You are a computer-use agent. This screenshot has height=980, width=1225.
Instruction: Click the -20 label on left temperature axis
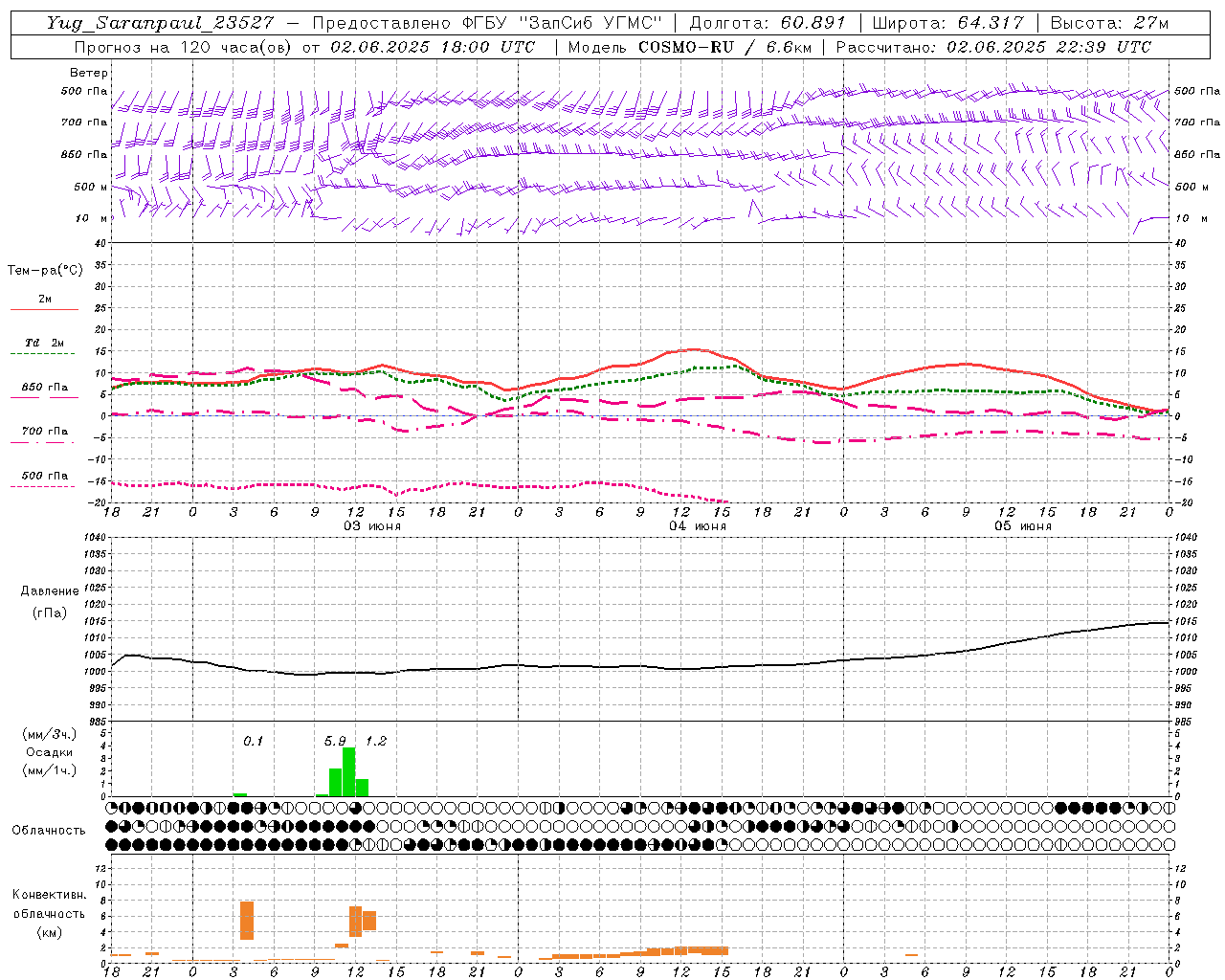click(x=98, y=502)
